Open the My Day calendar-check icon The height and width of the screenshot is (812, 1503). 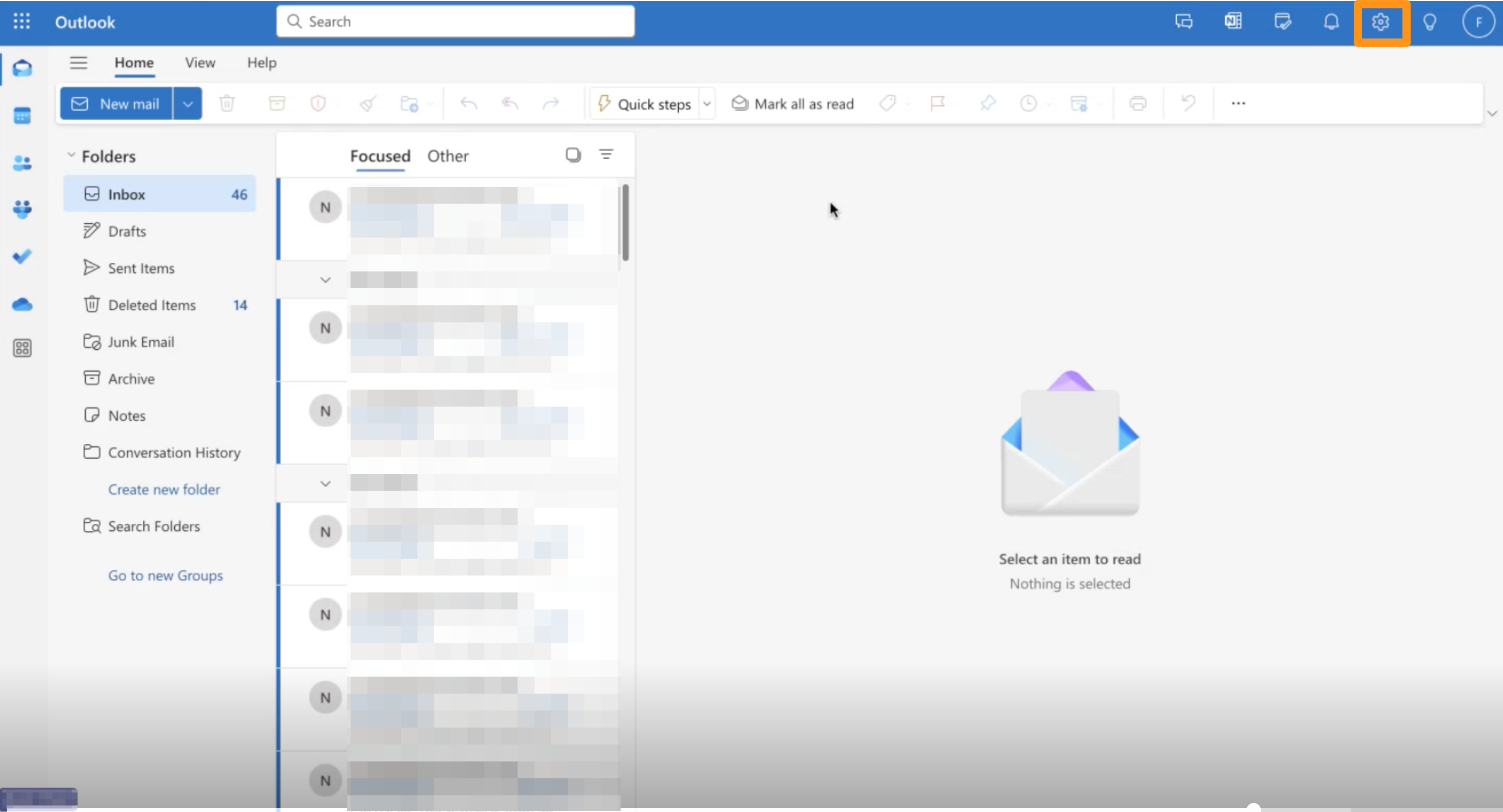click(x=1283, y=22)
